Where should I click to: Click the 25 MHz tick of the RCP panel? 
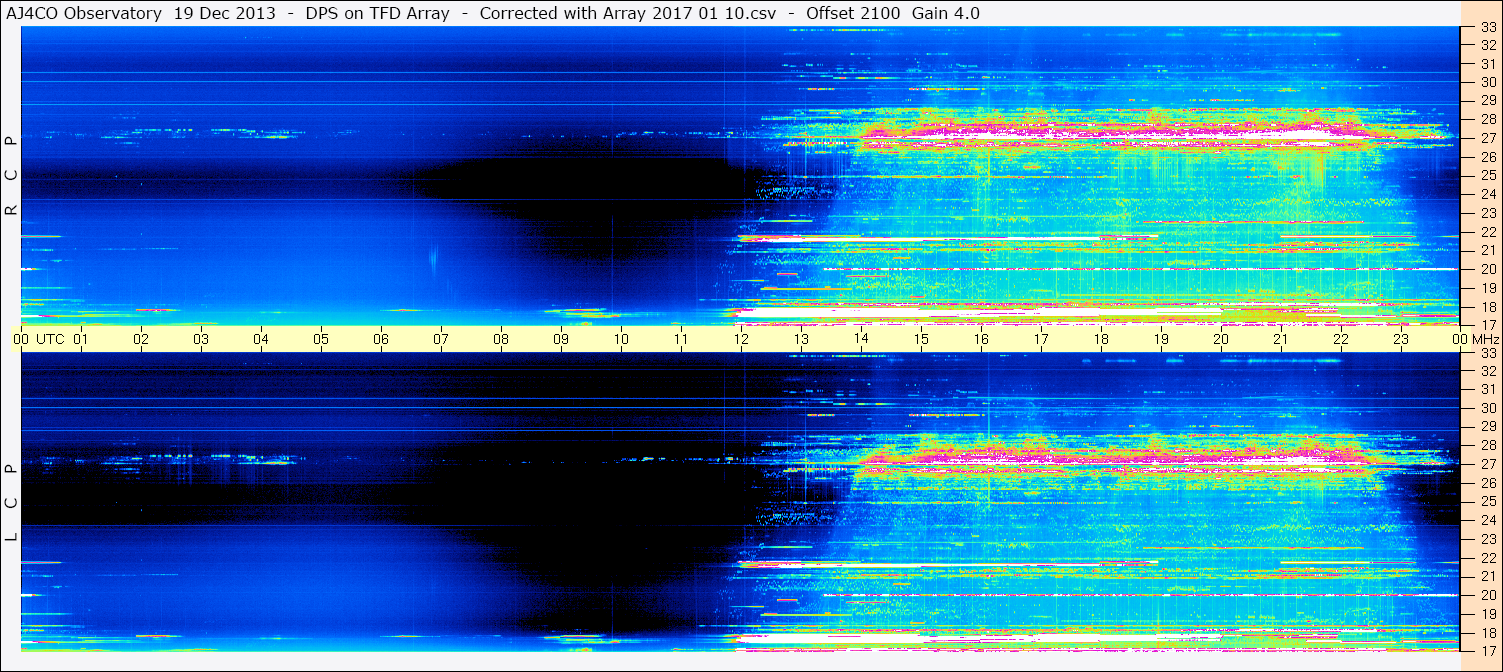coord(1487,176)
